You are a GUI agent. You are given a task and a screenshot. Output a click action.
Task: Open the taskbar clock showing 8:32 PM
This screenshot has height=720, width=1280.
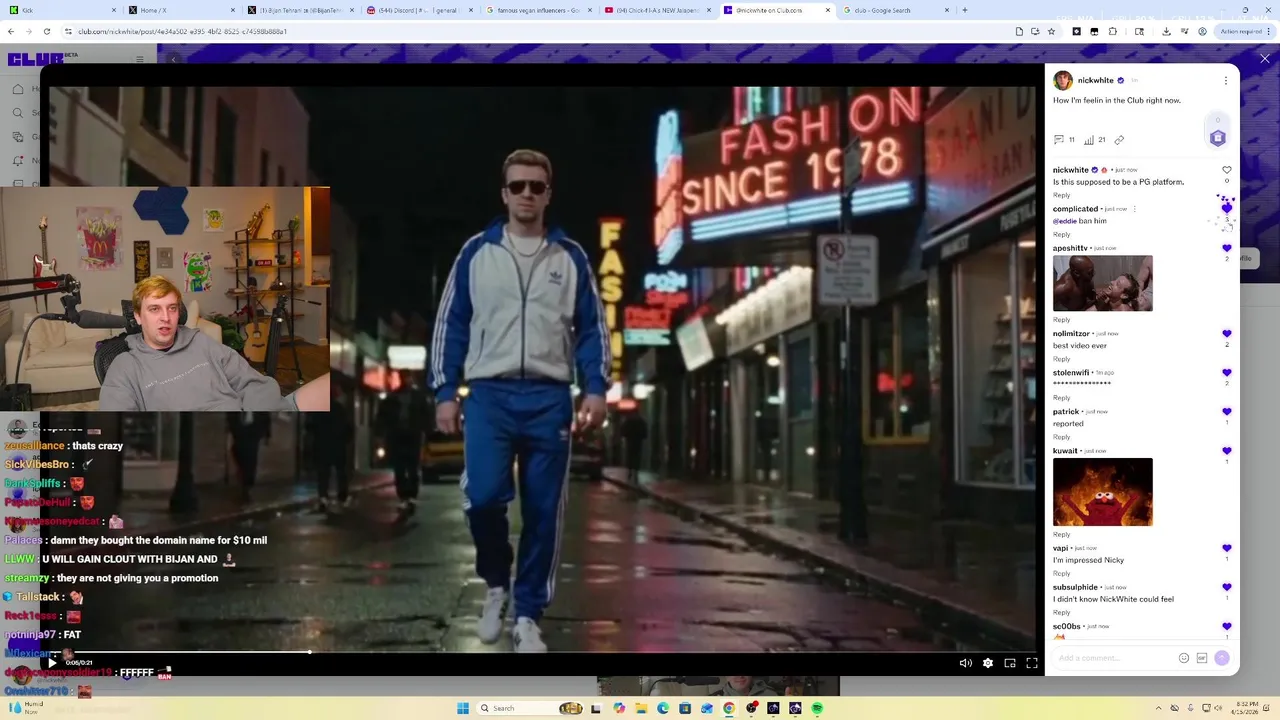coord(1244,708)
